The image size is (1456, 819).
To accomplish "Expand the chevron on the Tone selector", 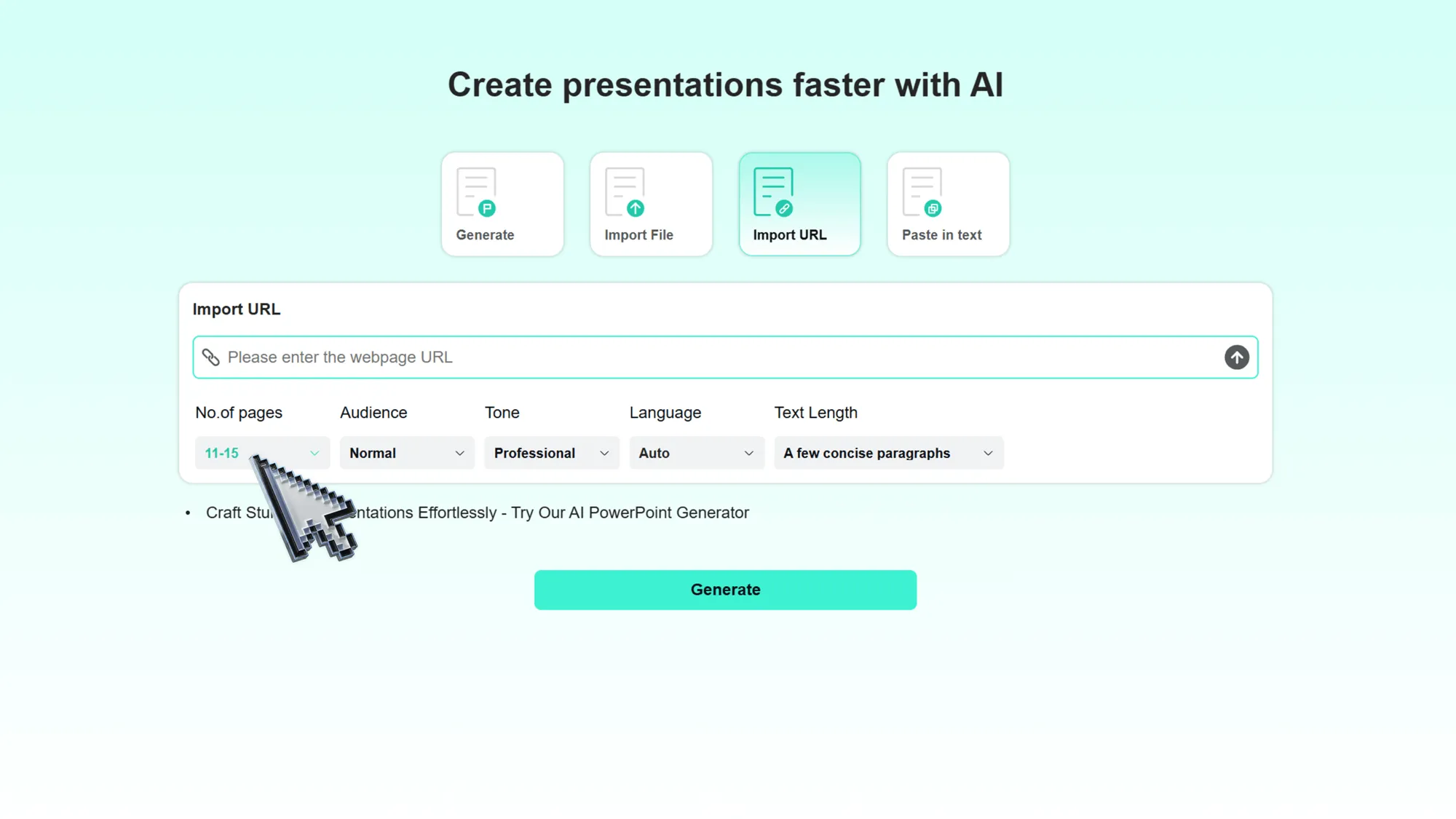I will pyautogui.click(x=604, y=453).
